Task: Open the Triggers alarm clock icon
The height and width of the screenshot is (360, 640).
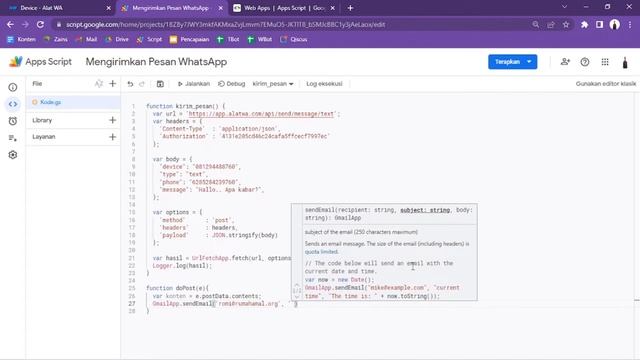Action: click(13, 121)
